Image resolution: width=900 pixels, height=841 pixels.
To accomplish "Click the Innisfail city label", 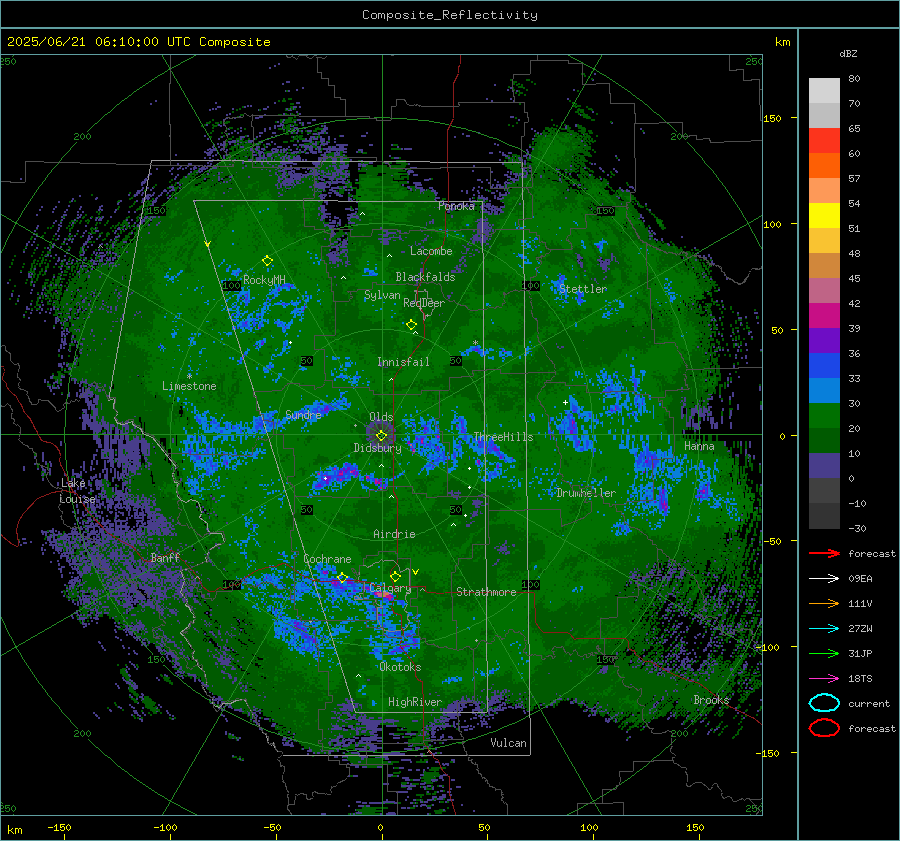I will pos(403,362).
